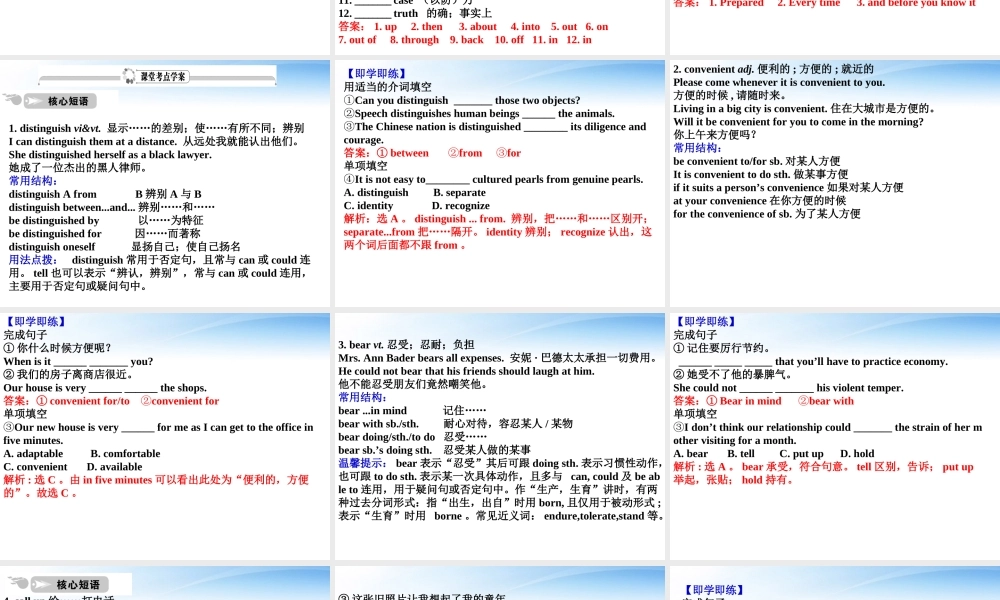Open the slide explaining '2. convenient adj.'
1000x600 pixels.
(835, 184)
